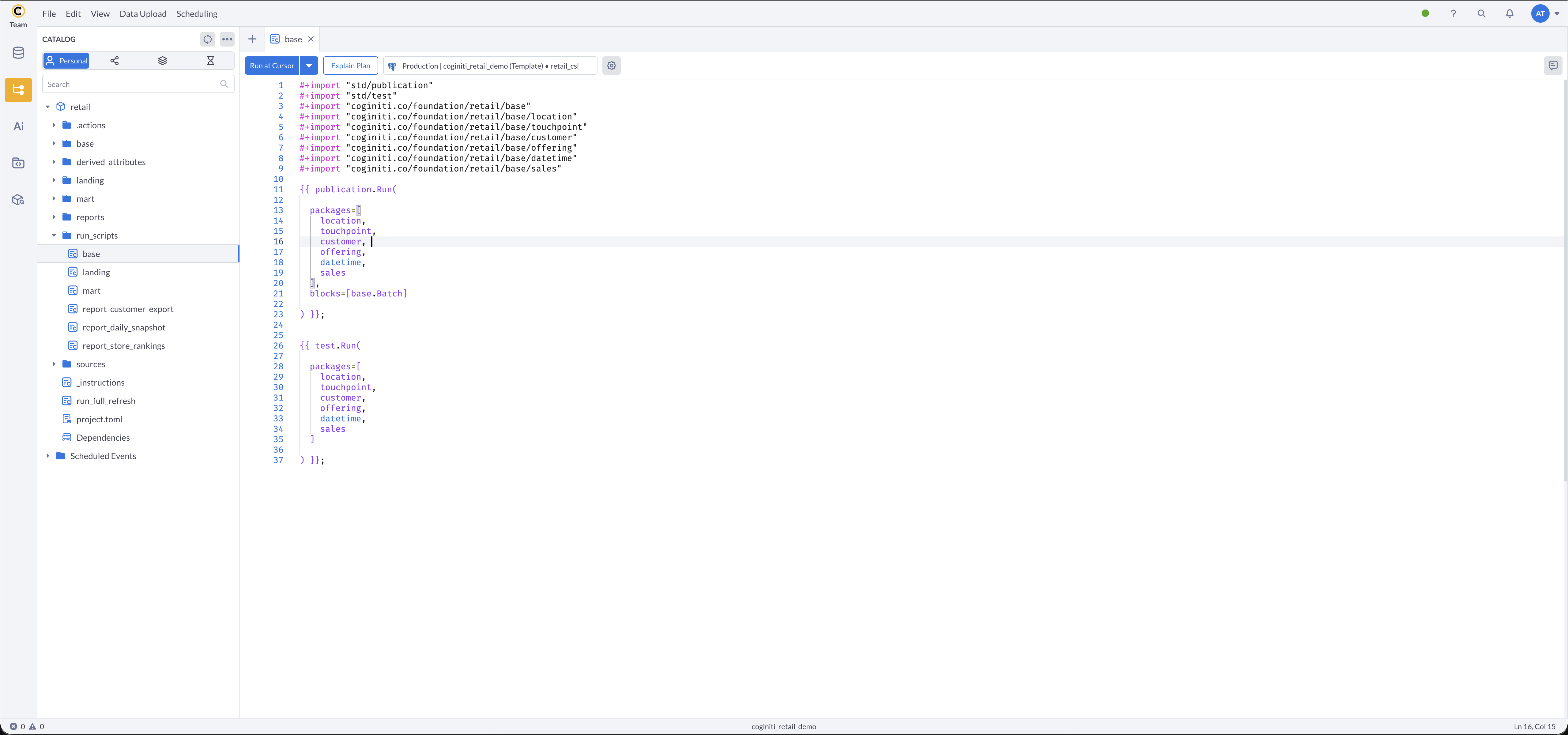This screenshot has width=1568, height=735.
Task: Open the Run at Cursor dropdown arrow
Action: point(309,66)
